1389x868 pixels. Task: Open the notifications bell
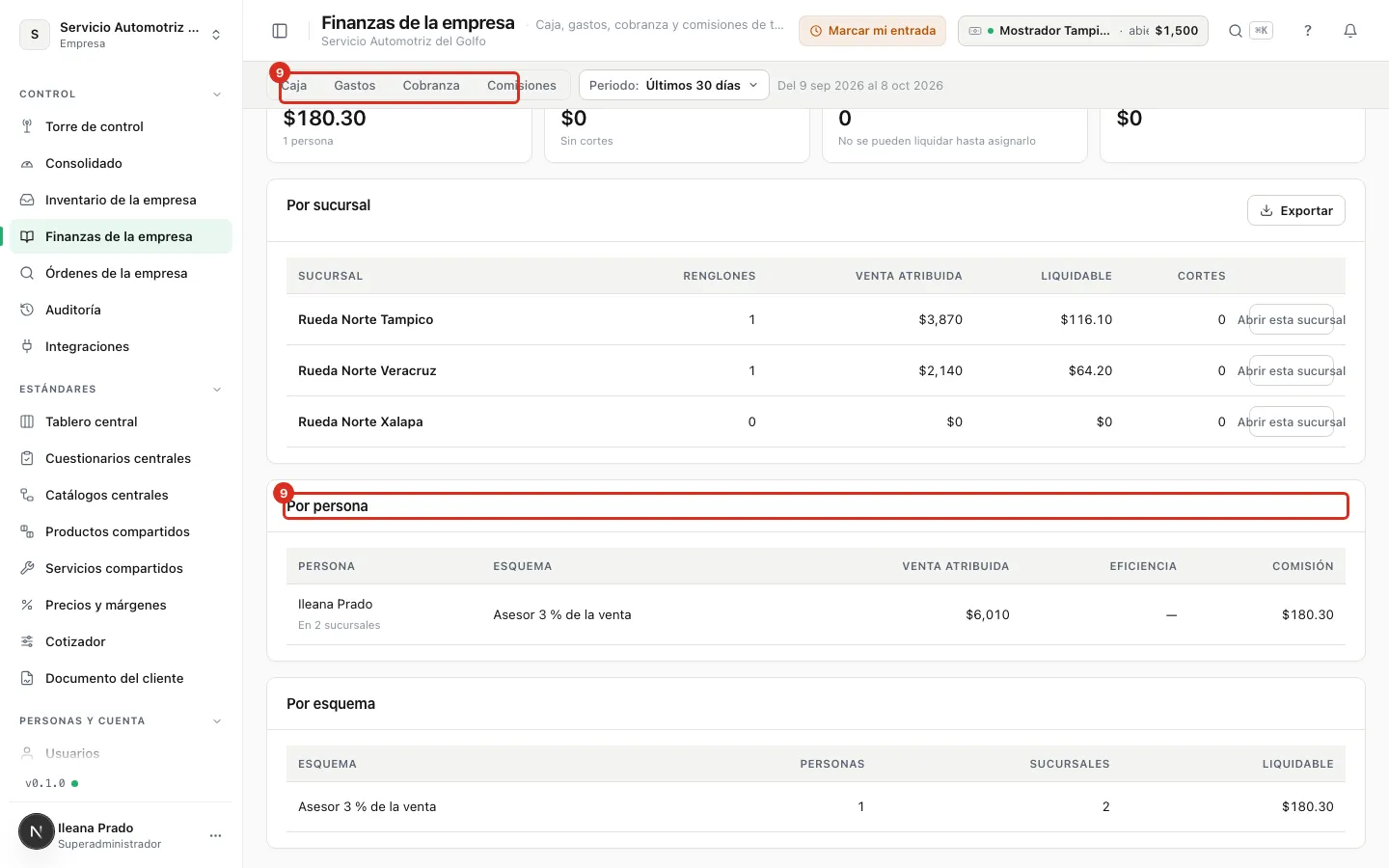pyautogui.click(x=1350, y=31)
